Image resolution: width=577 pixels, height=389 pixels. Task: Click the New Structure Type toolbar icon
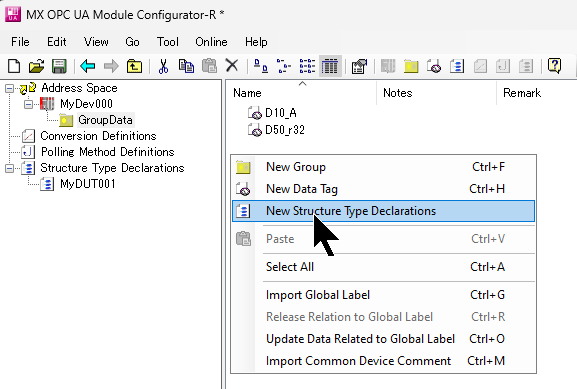click(457, 66)
